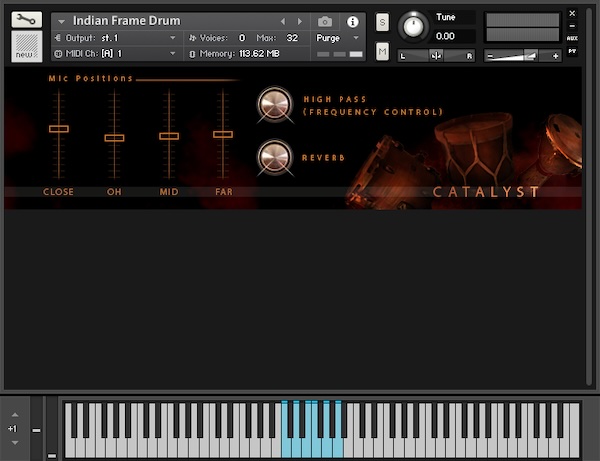Go to next instrument using right arrow
This screenshot has width=600, height=461.
tap(298, 21)
